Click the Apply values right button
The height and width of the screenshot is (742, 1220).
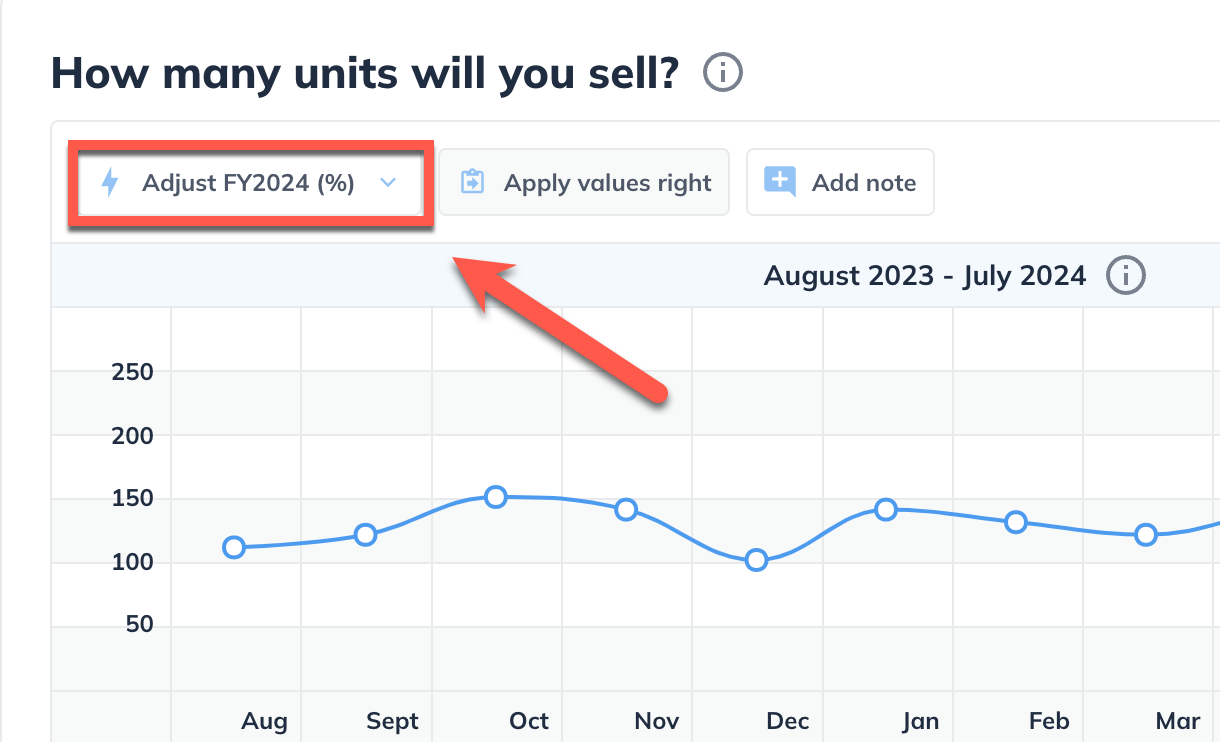pyautogui.click(x=584, y=183)
